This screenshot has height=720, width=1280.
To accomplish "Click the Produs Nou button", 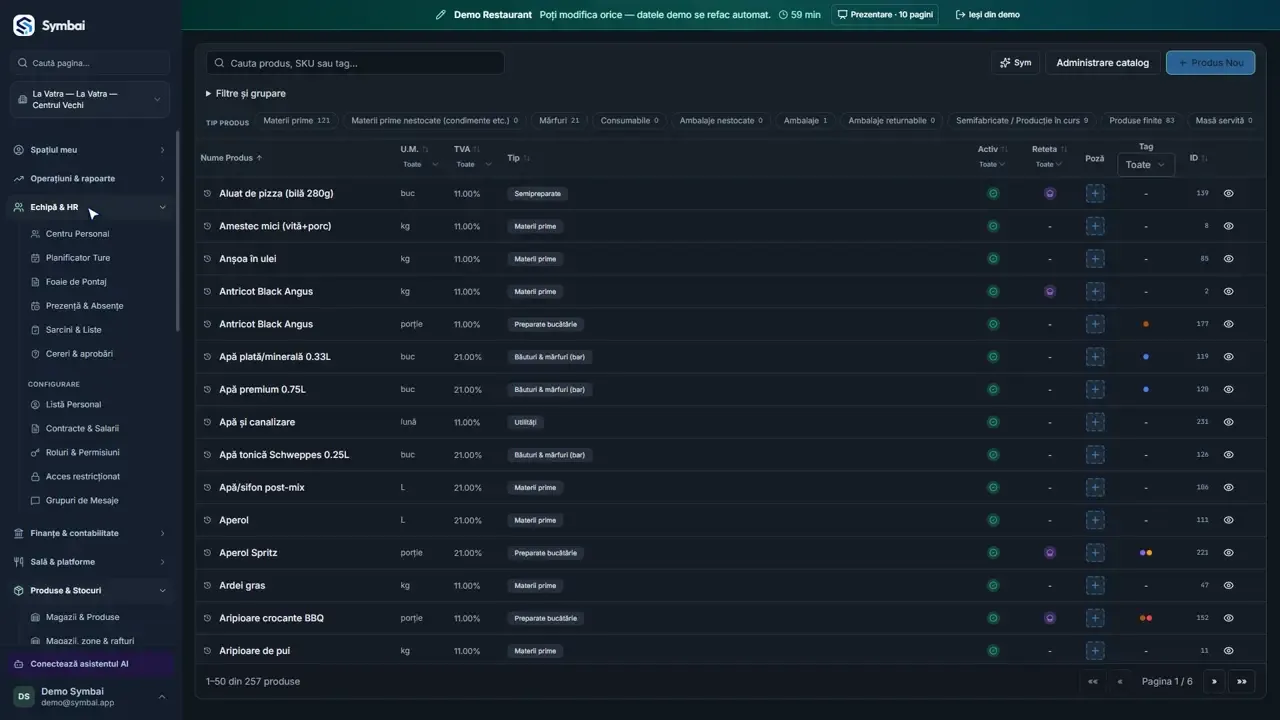I will click(1210, 63).
